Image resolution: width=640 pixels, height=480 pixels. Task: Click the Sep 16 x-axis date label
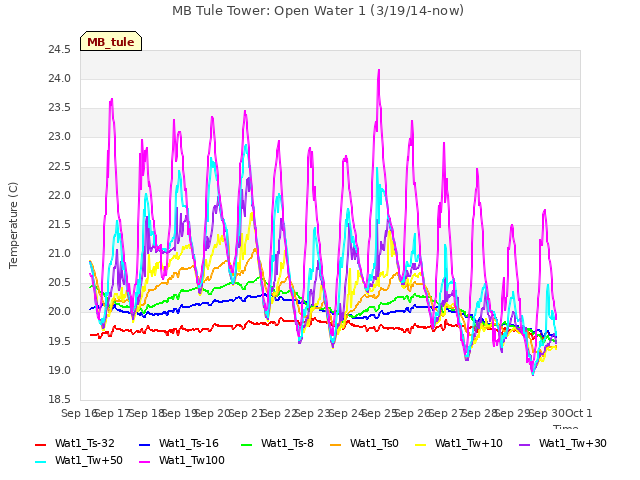(x=79, y=413)
